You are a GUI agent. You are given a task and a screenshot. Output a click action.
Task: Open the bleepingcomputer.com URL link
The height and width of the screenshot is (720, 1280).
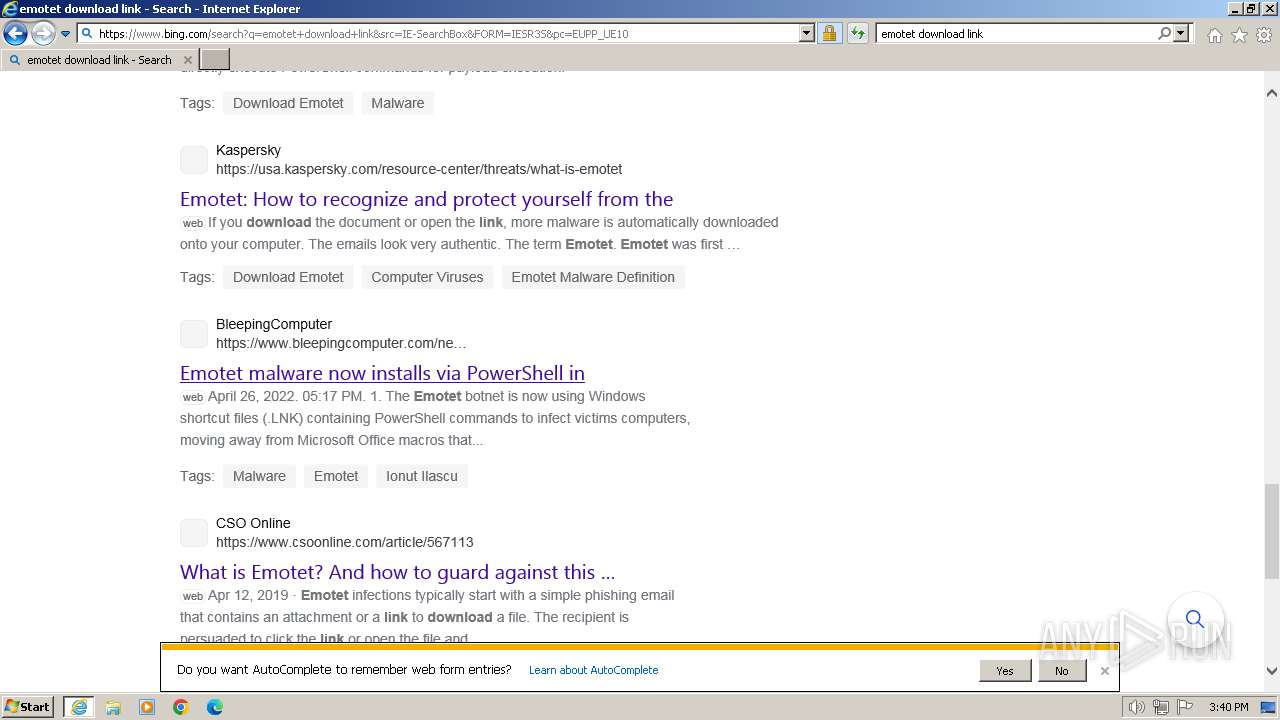tap(341, 343)
